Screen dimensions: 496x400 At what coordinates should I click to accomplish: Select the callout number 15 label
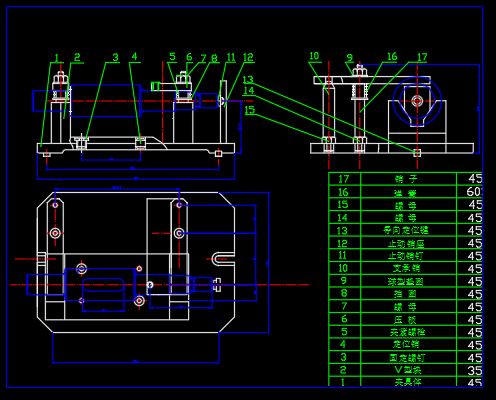point(250,110)
